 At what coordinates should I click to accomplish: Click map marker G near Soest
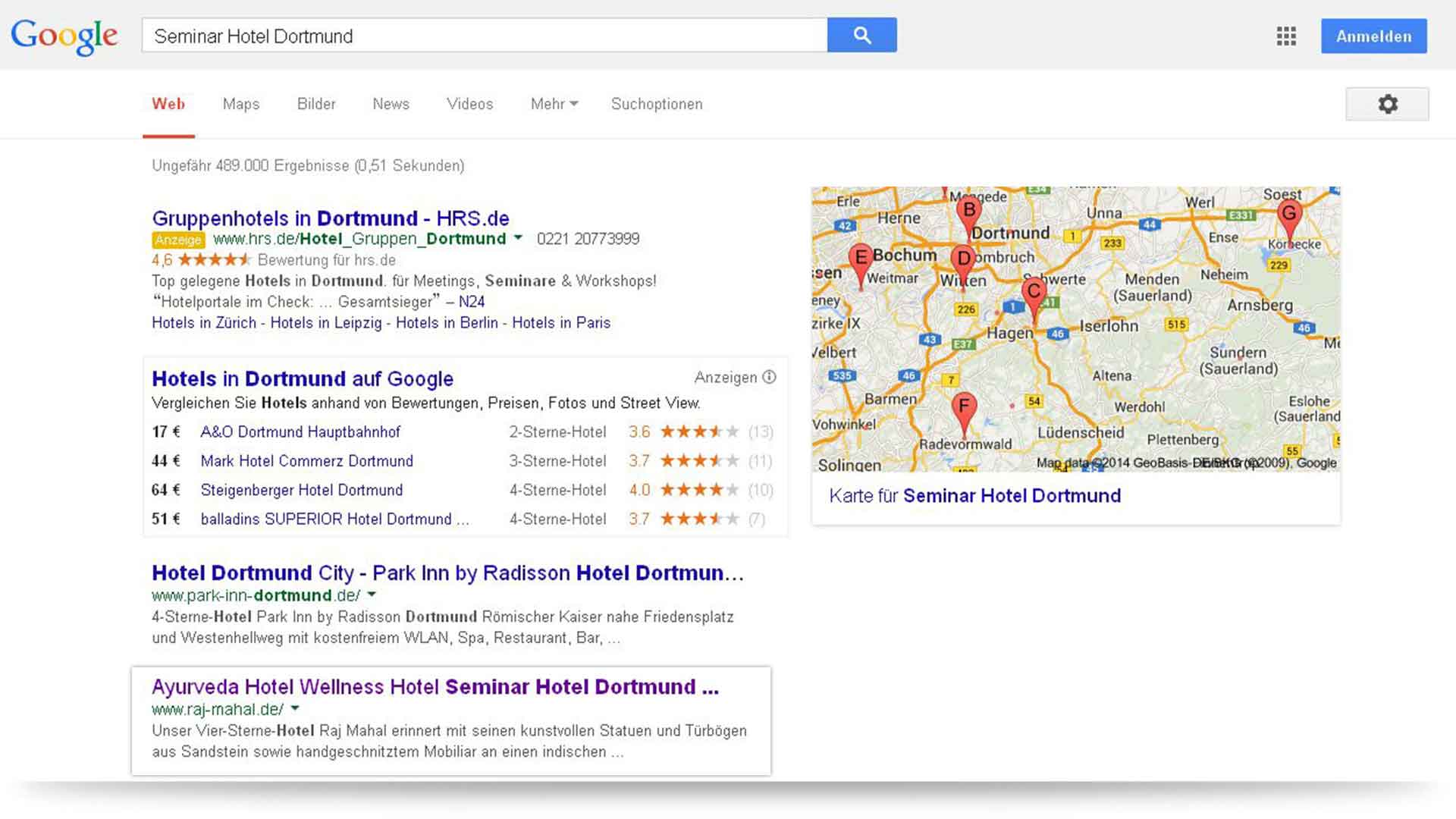click(x=1289, y=215)
